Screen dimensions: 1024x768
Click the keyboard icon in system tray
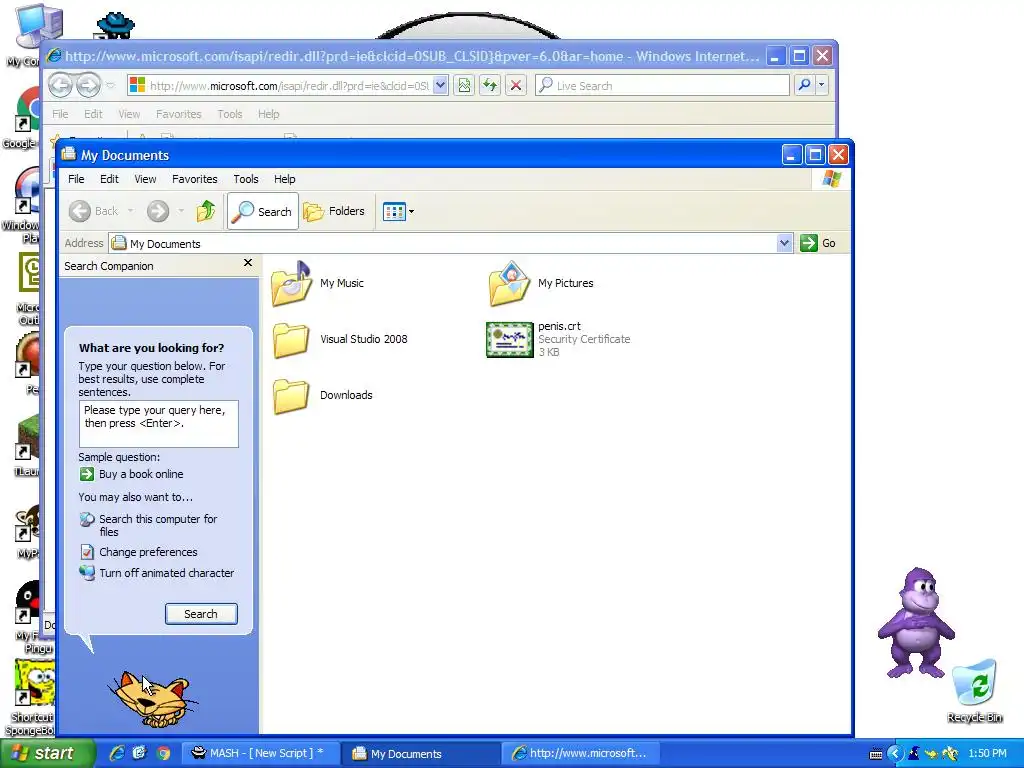pyautogui.click(x=876, y=754)
